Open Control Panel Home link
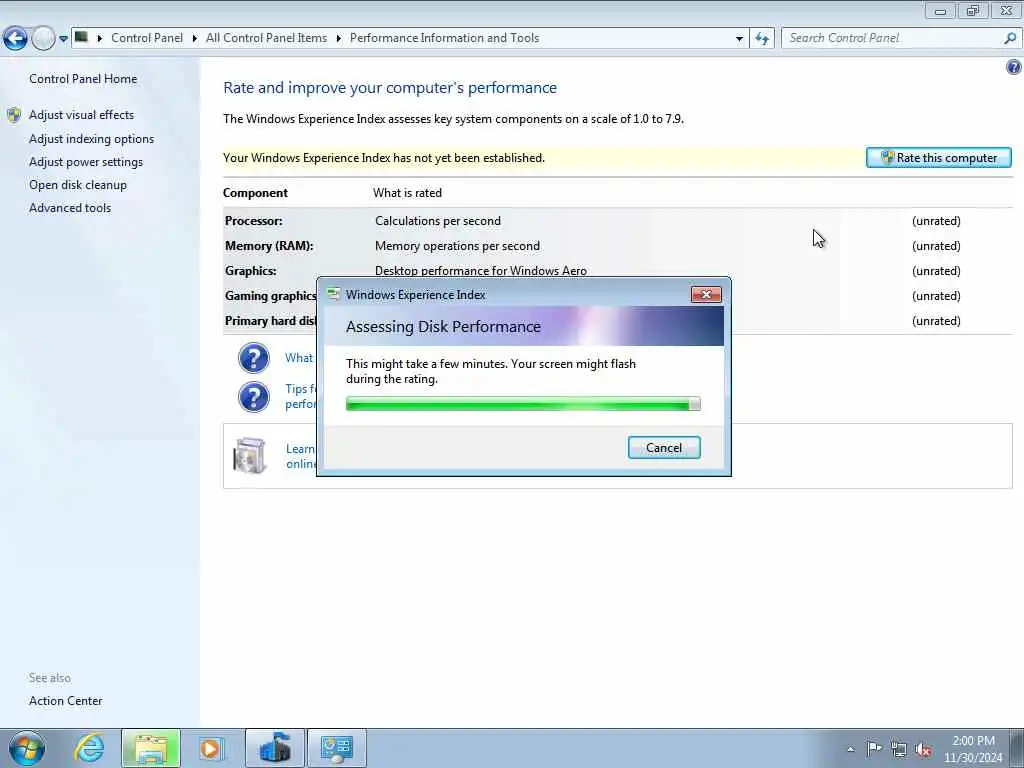The image size is (1024, 768). [x=83, y=78]
